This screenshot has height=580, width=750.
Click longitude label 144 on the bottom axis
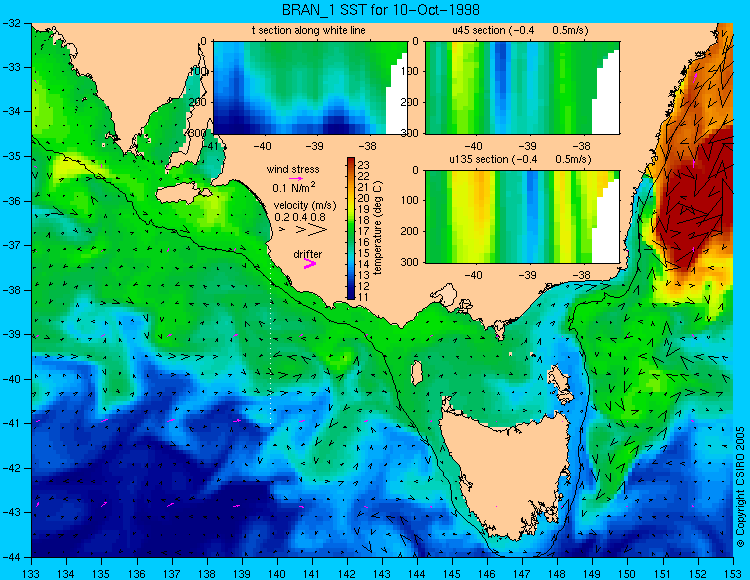point(417,574)
